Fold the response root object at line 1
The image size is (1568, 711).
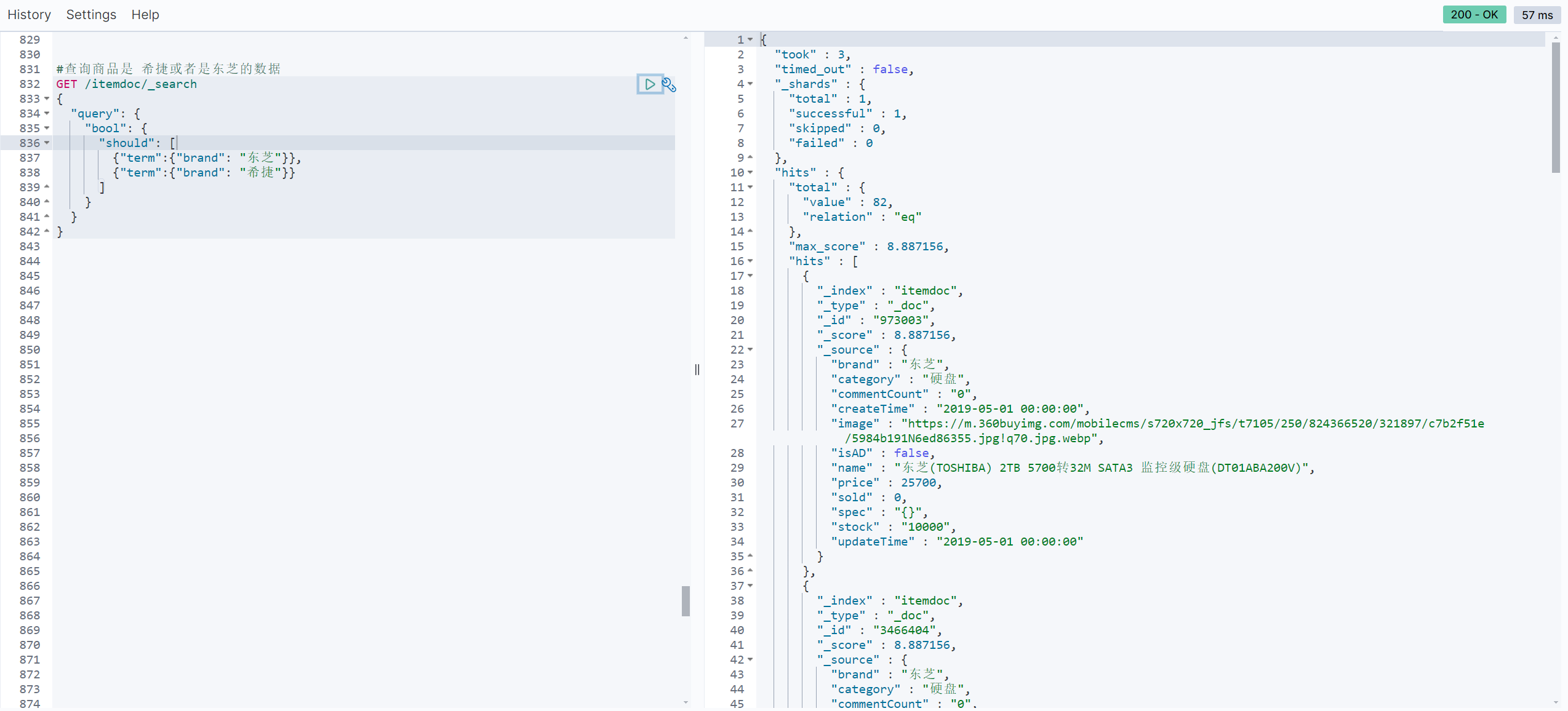750,40
